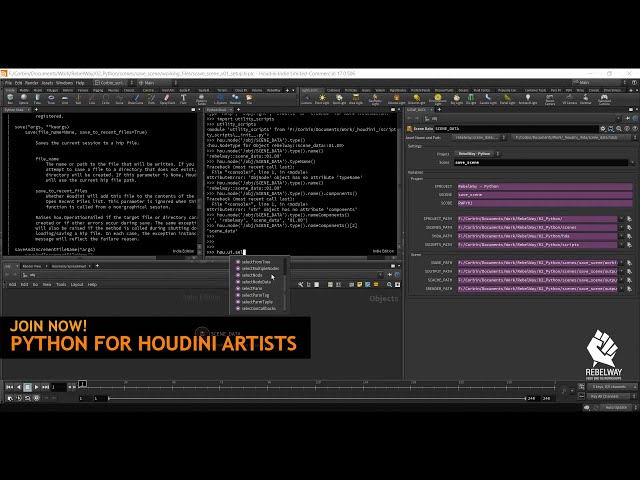640x480 pixels.
Task: Choose selectNode from autocomplete list
Action: tap(252, 275)
